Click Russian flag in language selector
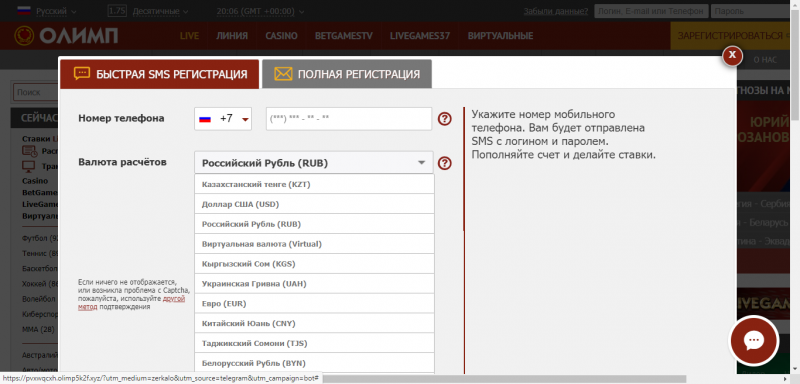Screen dimensions: 800x384 [24, 11]
